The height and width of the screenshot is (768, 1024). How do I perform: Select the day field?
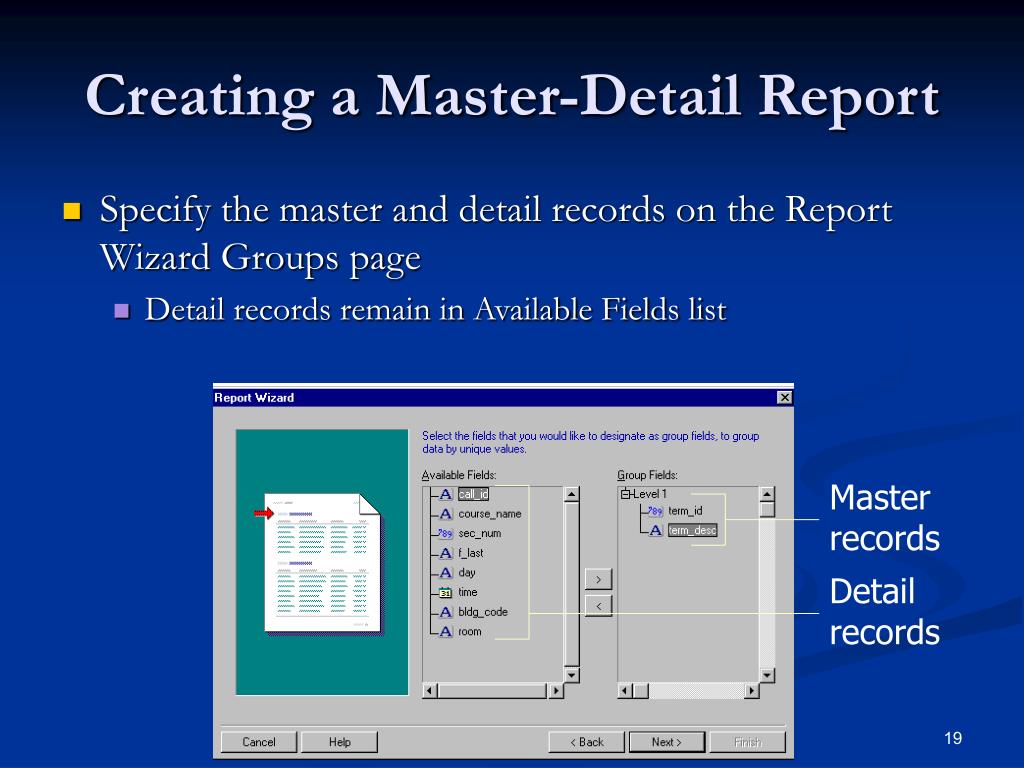pos(467,573)
